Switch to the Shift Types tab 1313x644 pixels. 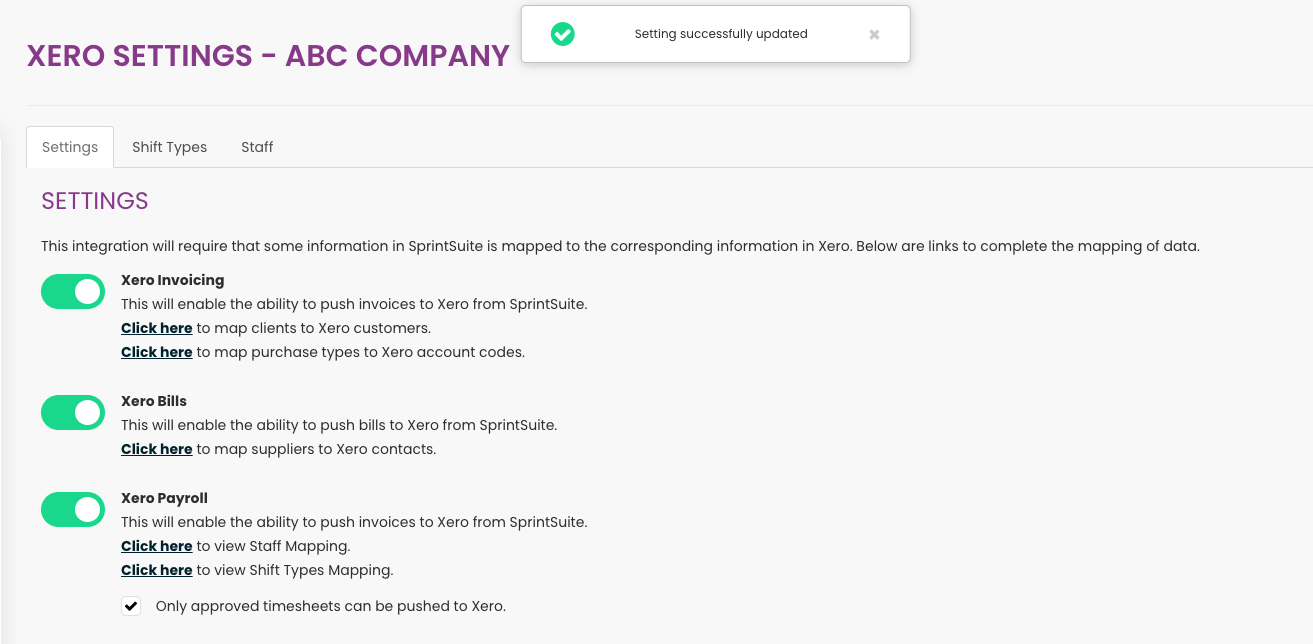[170, 147]
